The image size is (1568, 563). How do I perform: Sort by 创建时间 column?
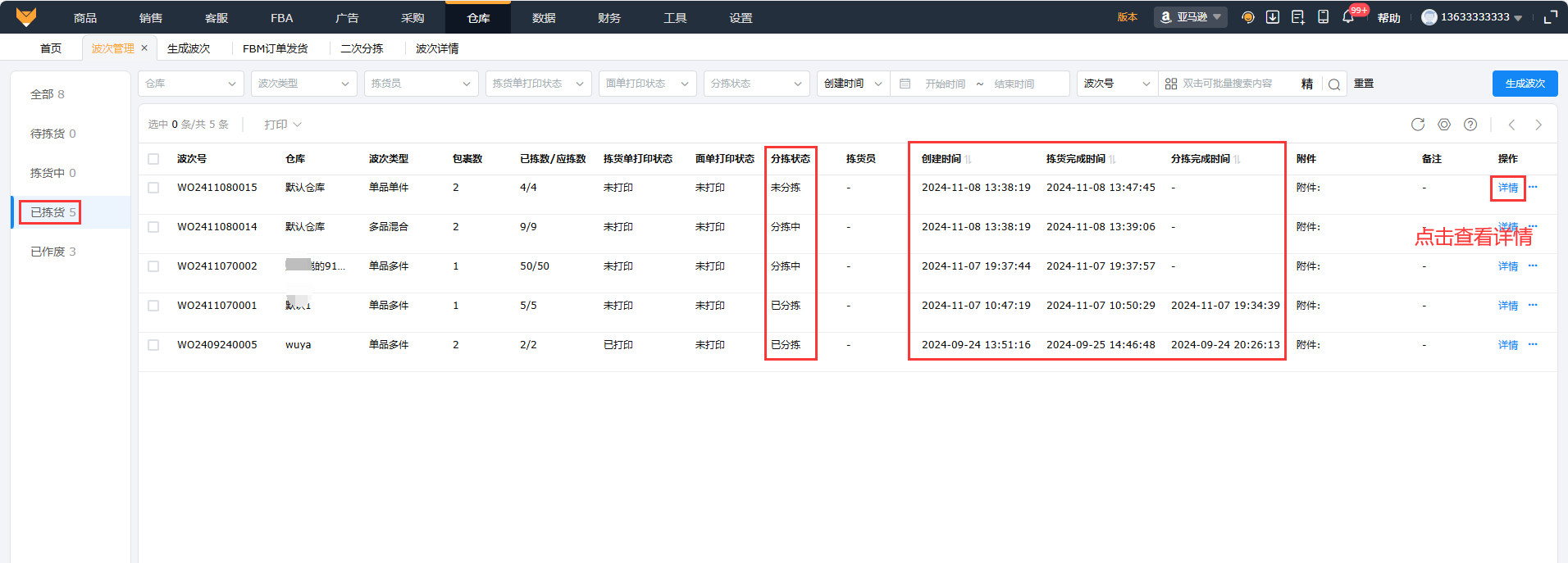[x=968, y=159]
